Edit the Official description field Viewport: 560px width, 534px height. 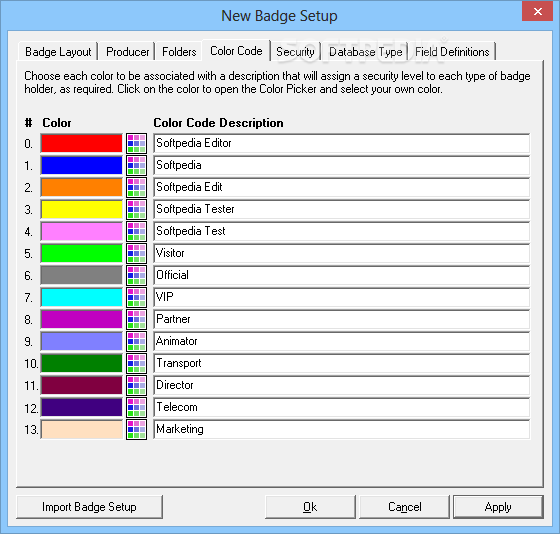coord(341,275)
